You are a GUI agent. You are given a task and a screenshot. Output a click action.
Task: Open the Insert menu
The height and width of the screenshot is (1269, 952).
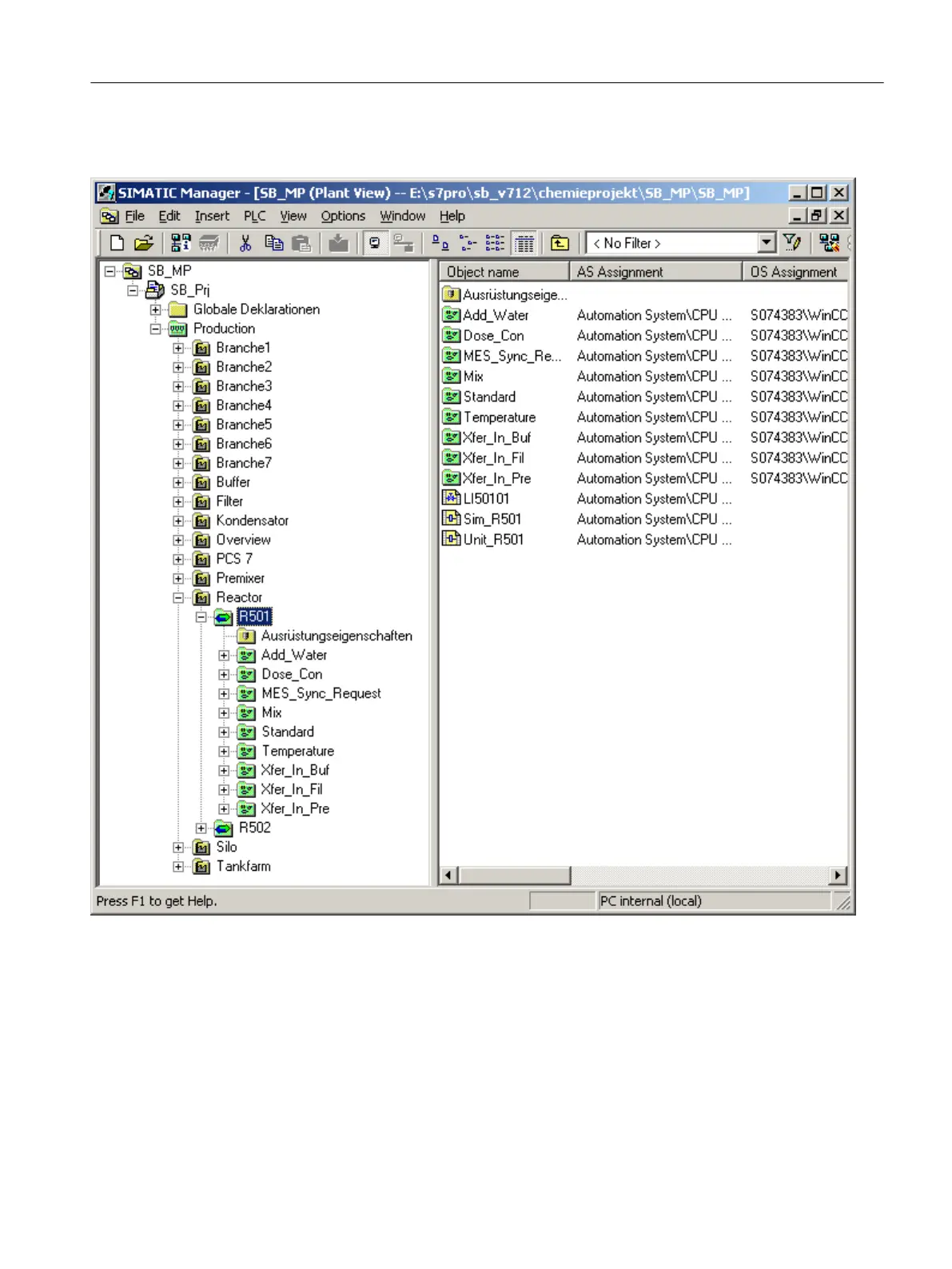pyautogui.click(x=212, y=216)
